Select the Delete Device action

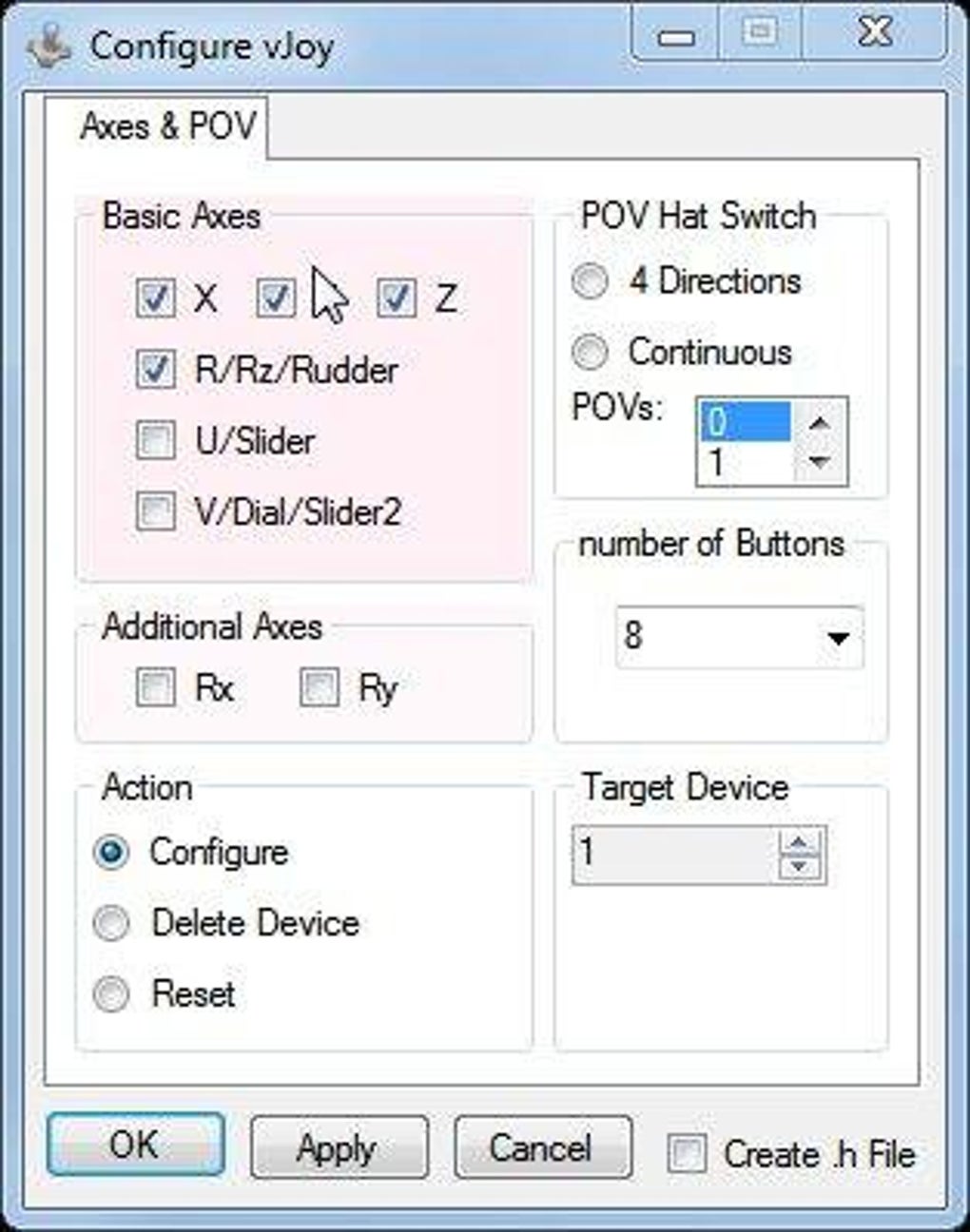tap(112, 923)
